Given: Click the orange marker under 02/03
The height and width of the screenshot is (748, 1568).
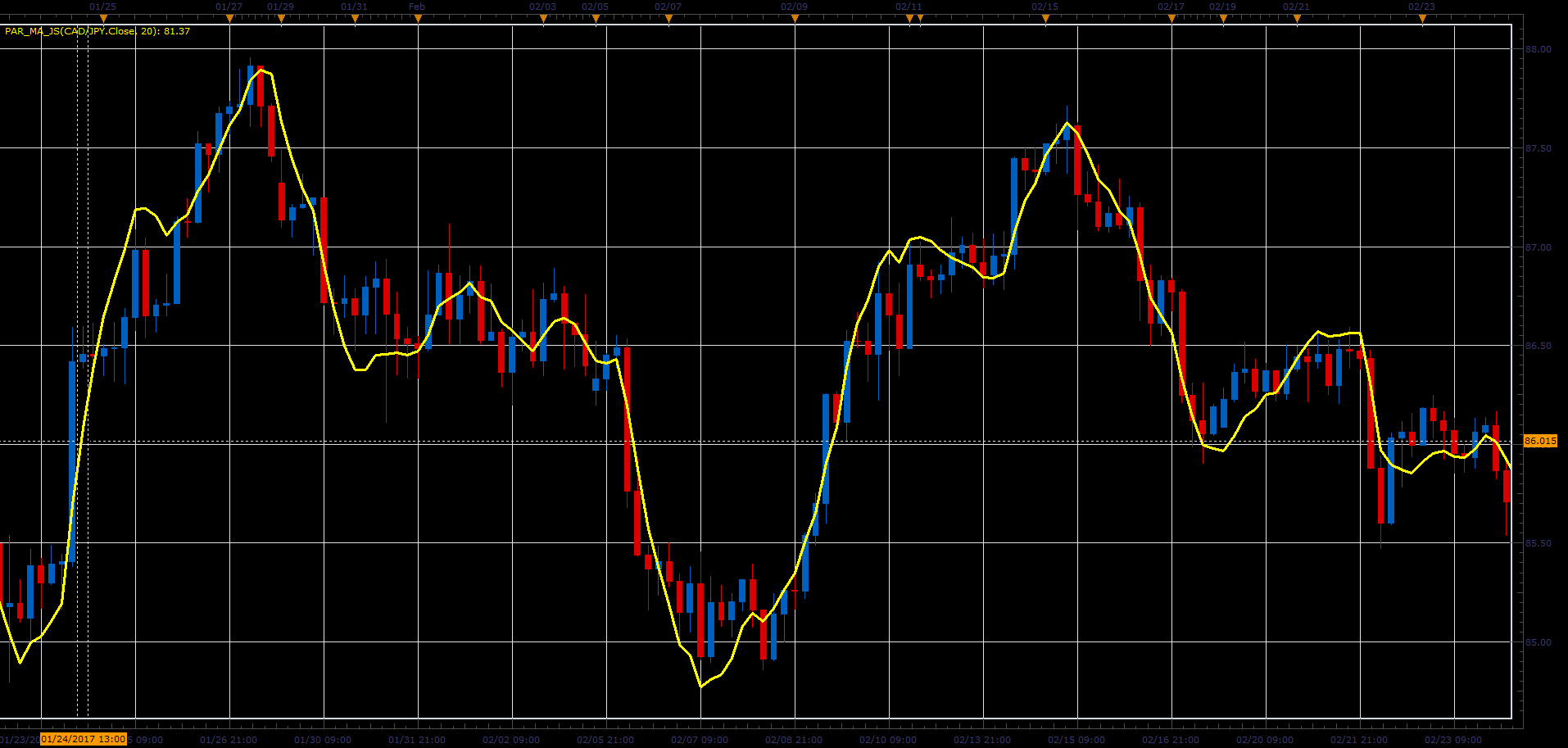Looking at the screenshot, I should (x=543, y=19).
